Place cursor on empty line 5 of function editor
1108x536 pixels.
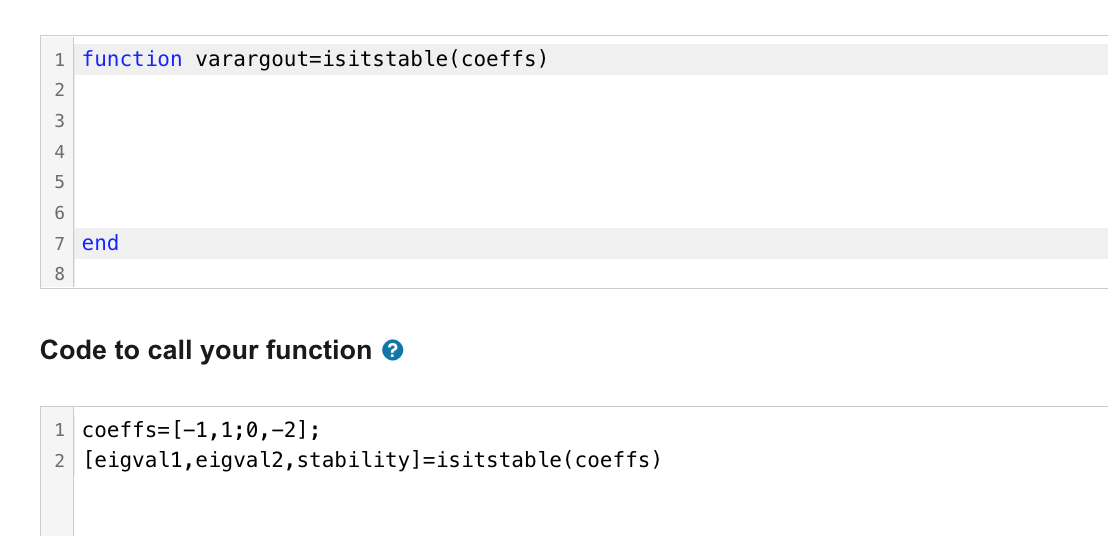point(591,182)
